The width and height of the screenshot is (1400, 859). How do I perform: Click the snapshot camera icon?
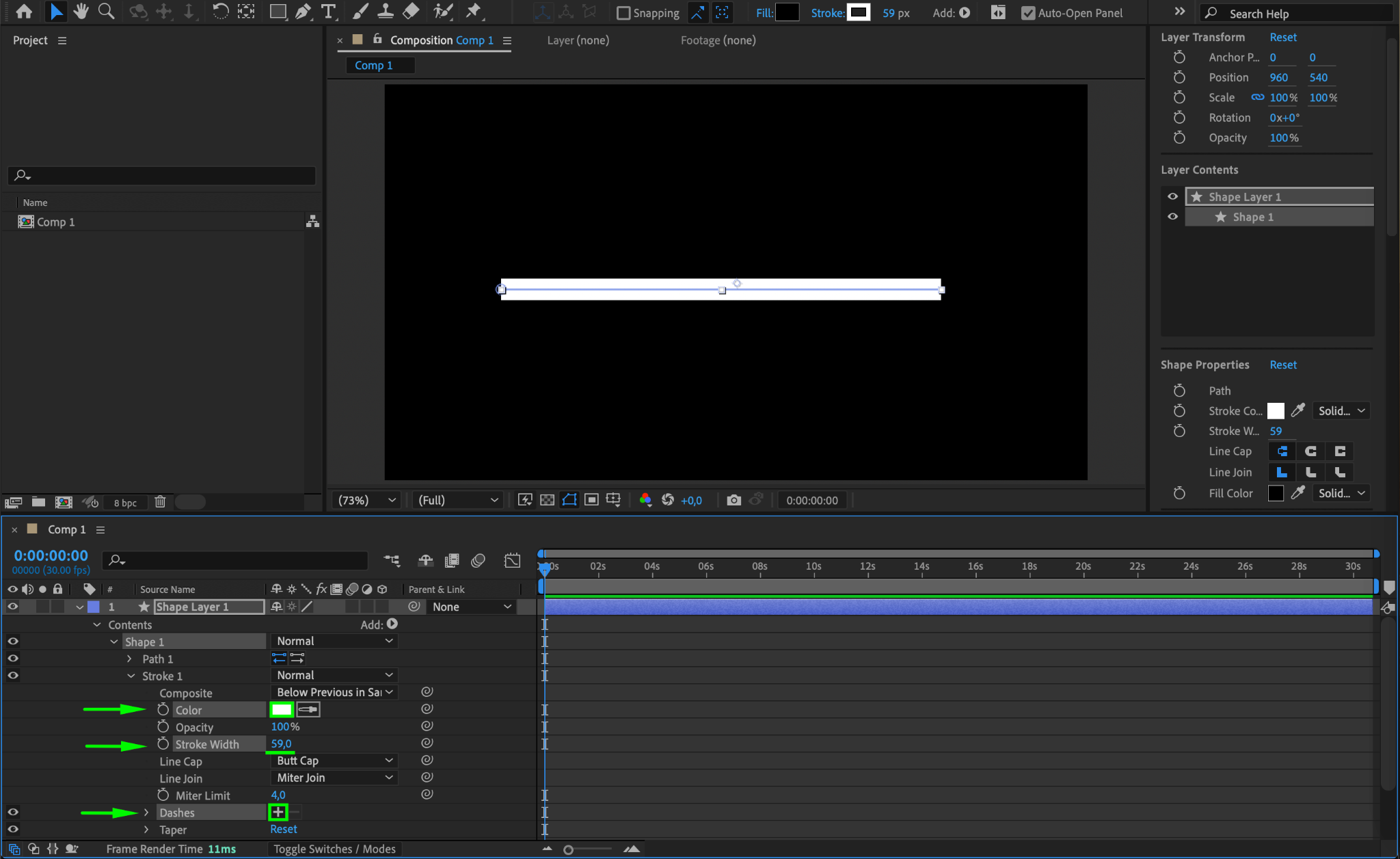733,500
